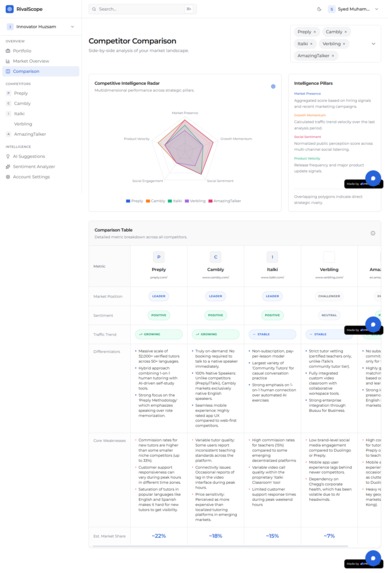Toggle dark mode moon icon
The width and height of the screenshot is (388, 573).
[319, 9]
